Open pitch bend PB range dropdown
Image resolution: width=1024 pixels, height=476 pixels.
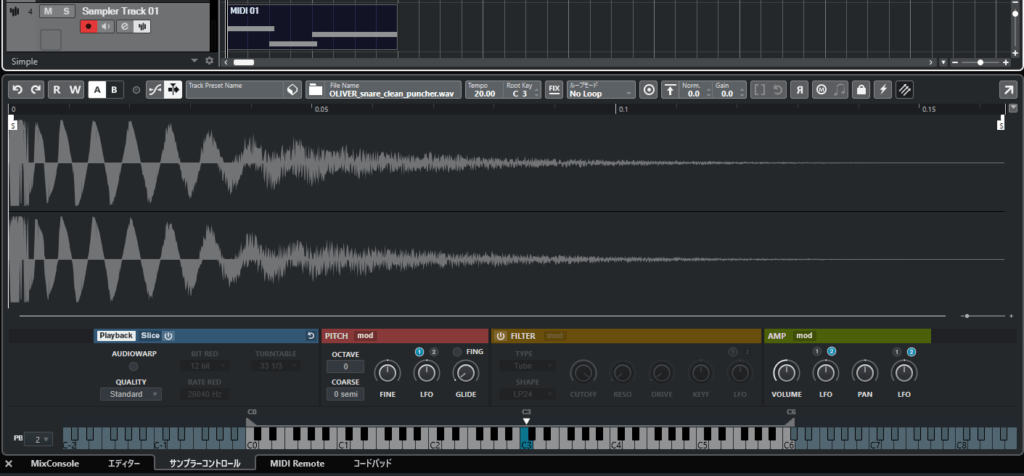39,439
